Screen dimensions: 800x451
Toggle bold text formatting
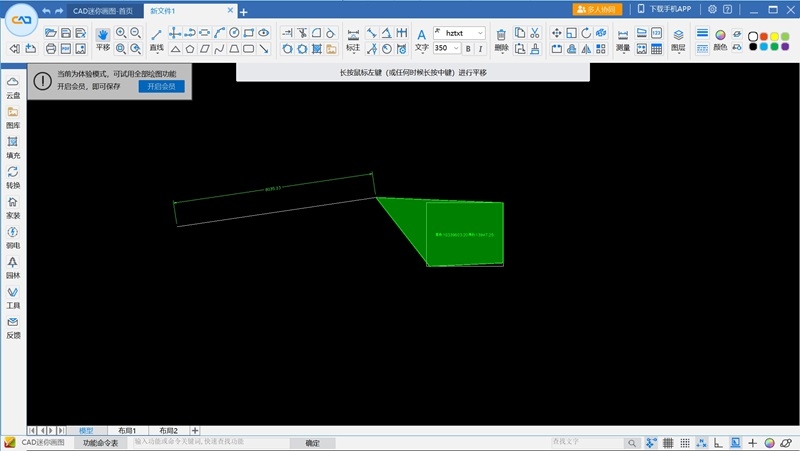click(468, 48)
